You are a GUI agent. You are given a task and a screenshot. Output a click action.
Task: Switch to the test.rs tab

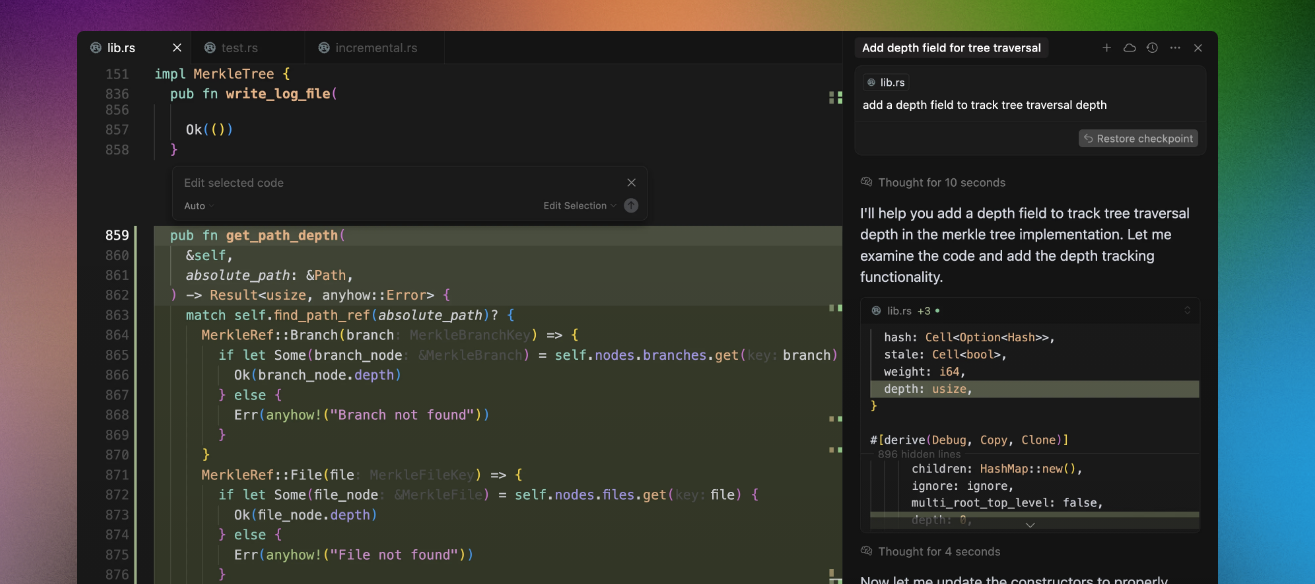point(238,48)
